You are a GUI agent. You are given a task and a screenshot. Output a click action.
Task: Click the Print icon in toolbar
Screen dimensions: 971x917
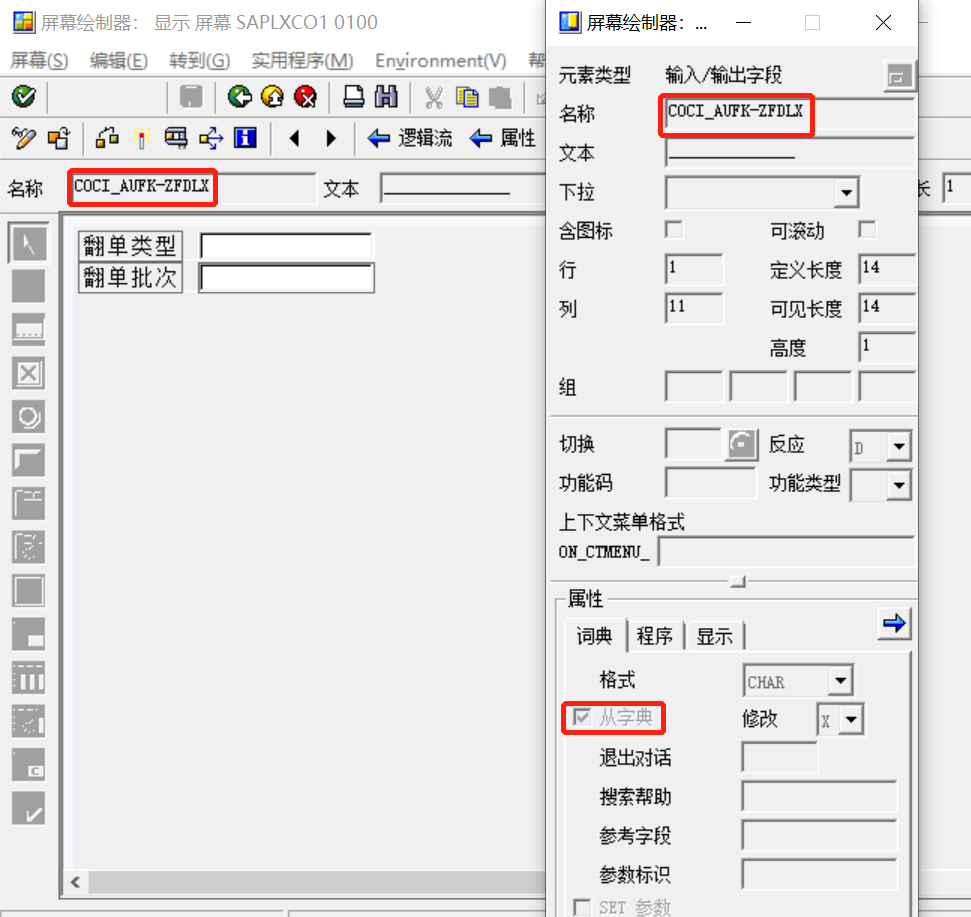tap(354, 97)
